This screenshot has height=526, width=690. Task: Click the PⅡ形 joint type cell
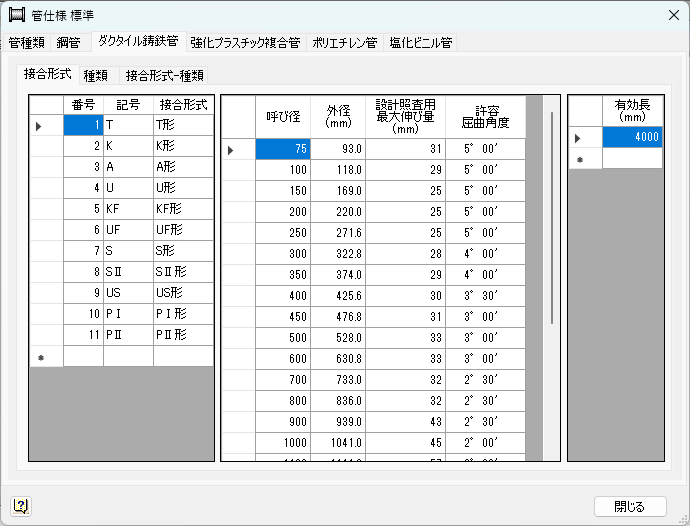click(183, 334)
